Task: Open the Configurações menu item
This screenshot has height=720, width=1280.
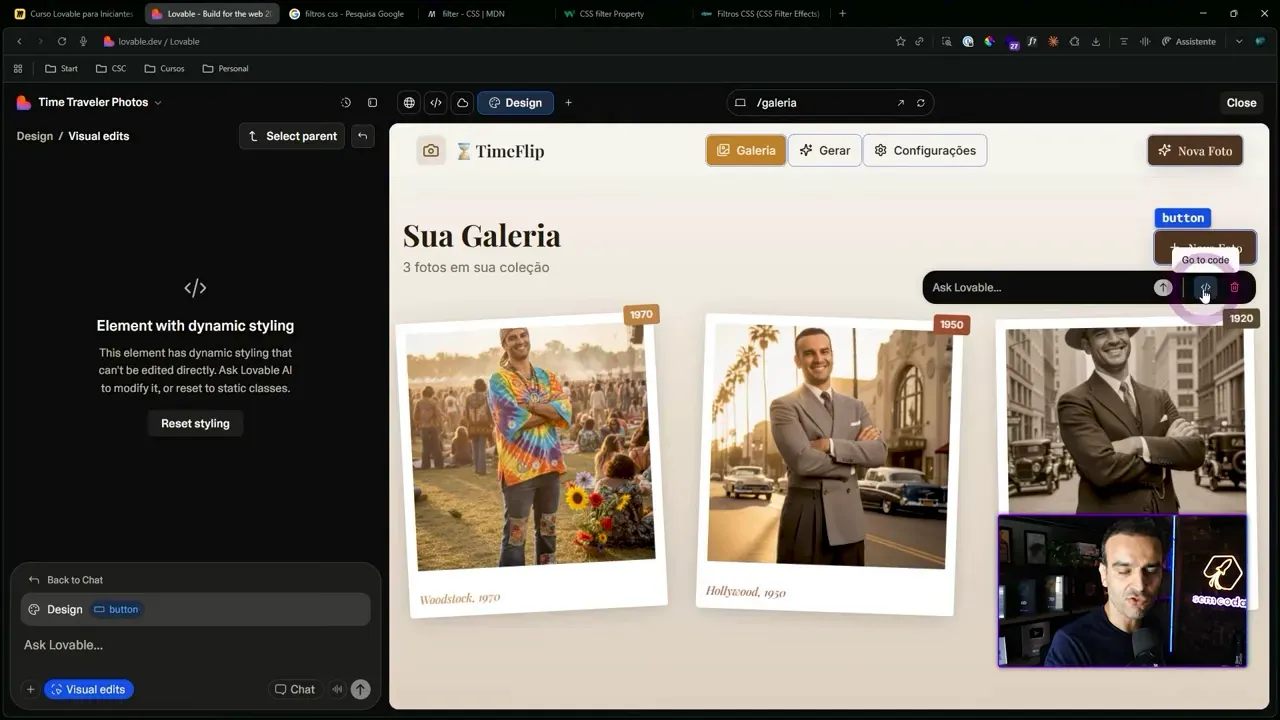Action: pyautogui.click(x=924, y=151)
